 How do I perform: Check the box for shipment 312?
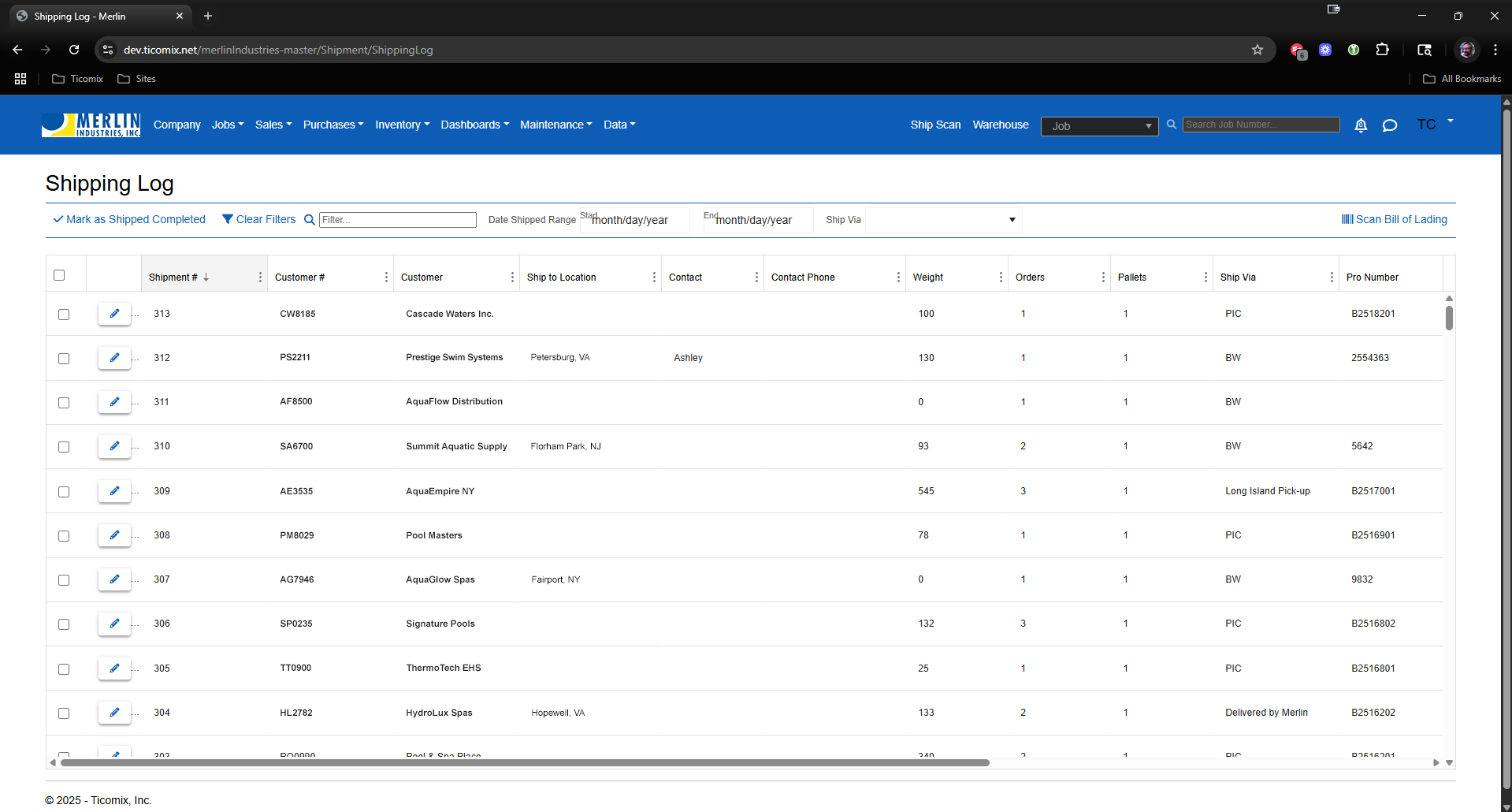(x=64, y=359)
